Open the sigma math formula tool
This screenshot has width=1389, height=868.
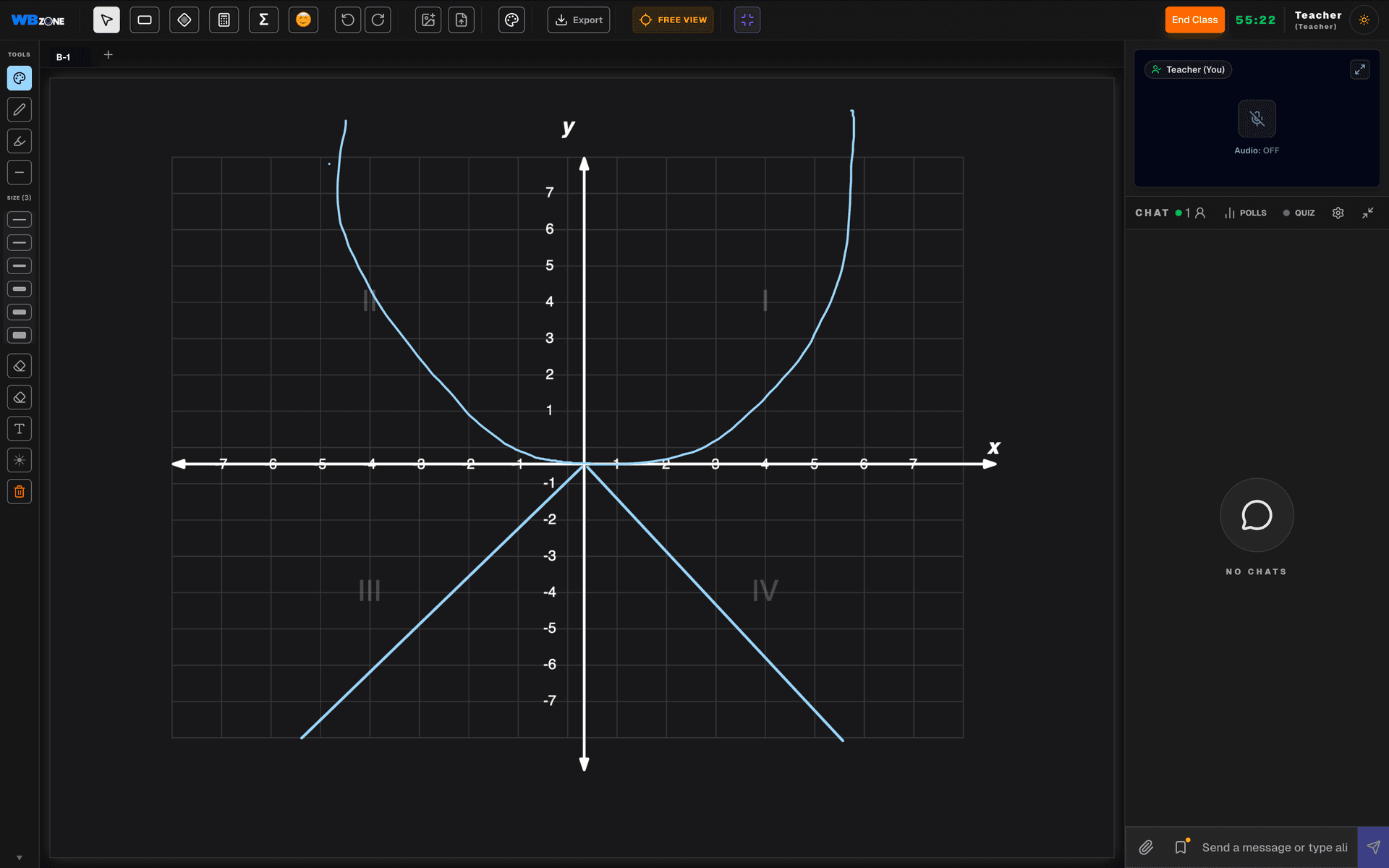click(264, 20)
